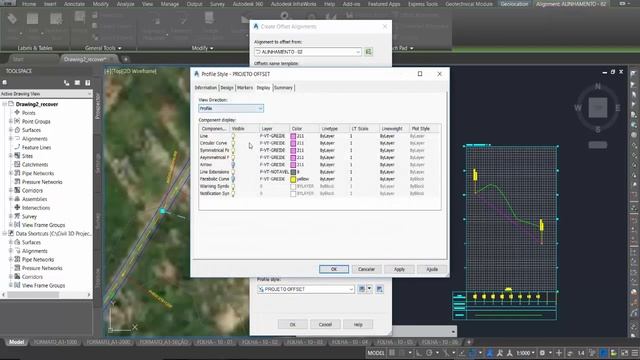
Task: Select Catchments icon in Toolspace
Action: click(x=17, y=164)
